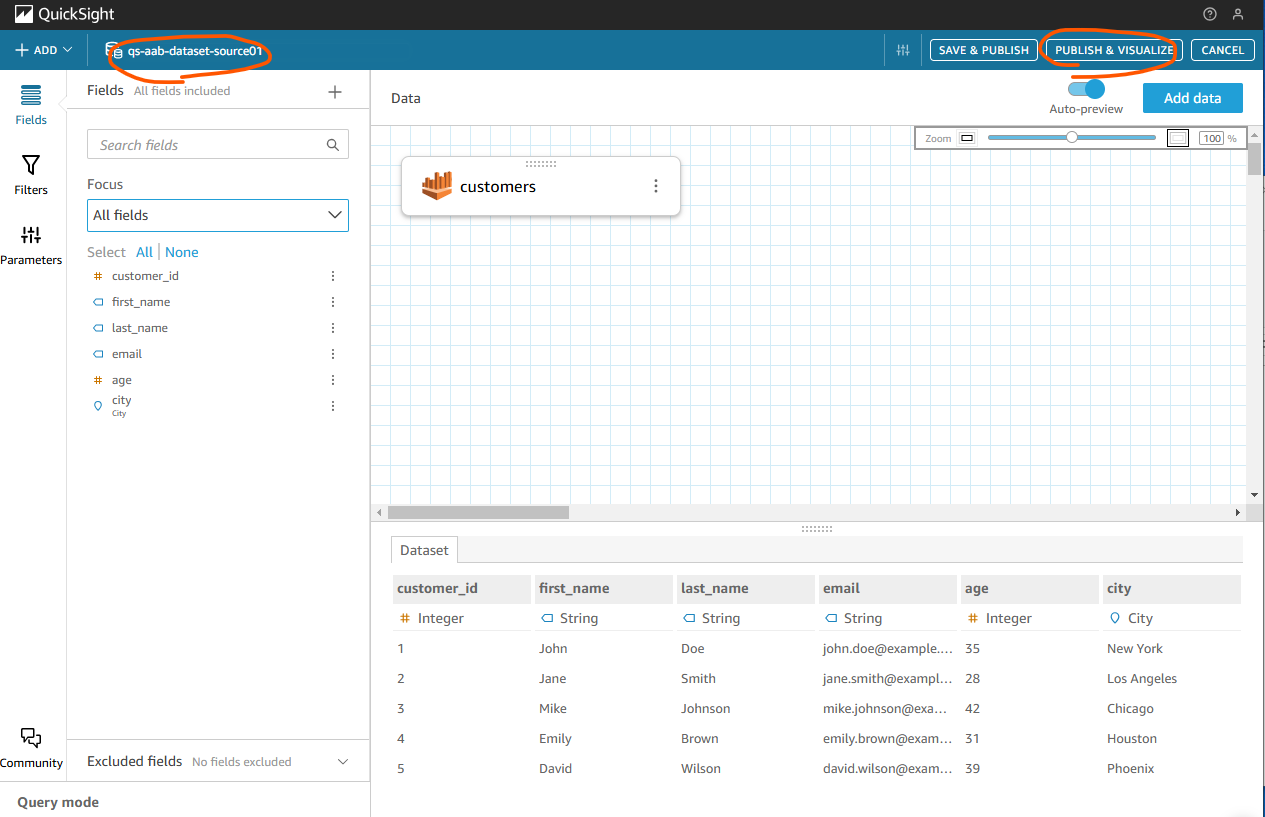Open options menu for customer_id field
This screenshot has height=817, width=1265.
[x=333, y=276]
